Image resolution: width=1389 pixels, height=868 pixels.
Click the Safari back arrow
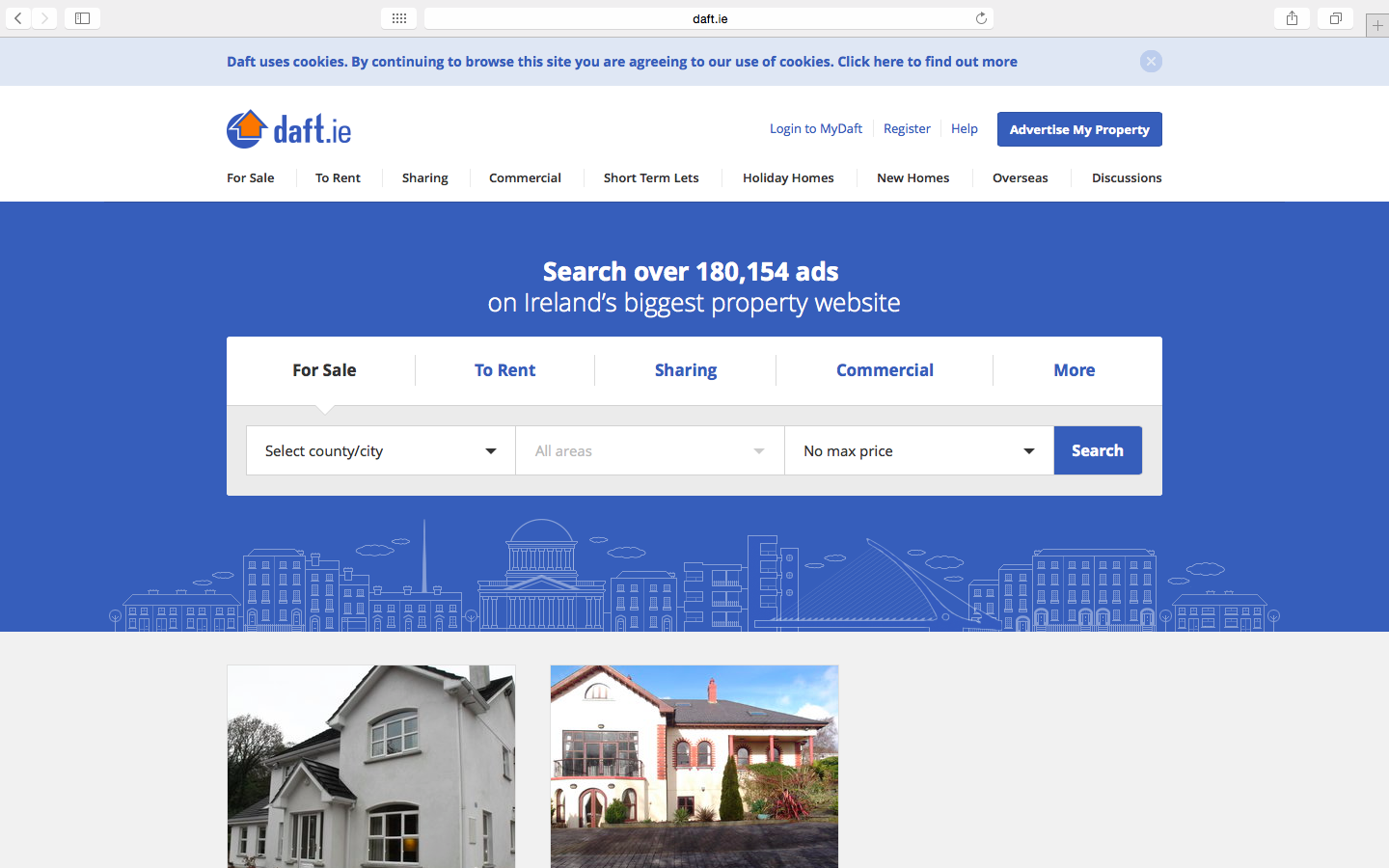(18, 18)
